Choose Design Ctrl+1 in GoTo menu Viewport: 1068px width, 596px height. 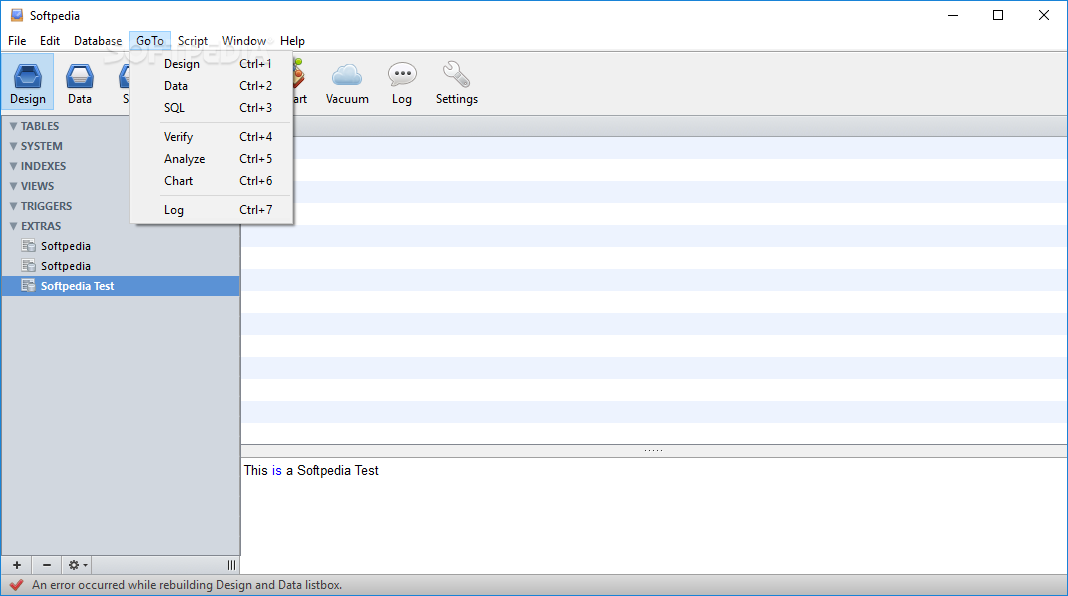(212, 64)
